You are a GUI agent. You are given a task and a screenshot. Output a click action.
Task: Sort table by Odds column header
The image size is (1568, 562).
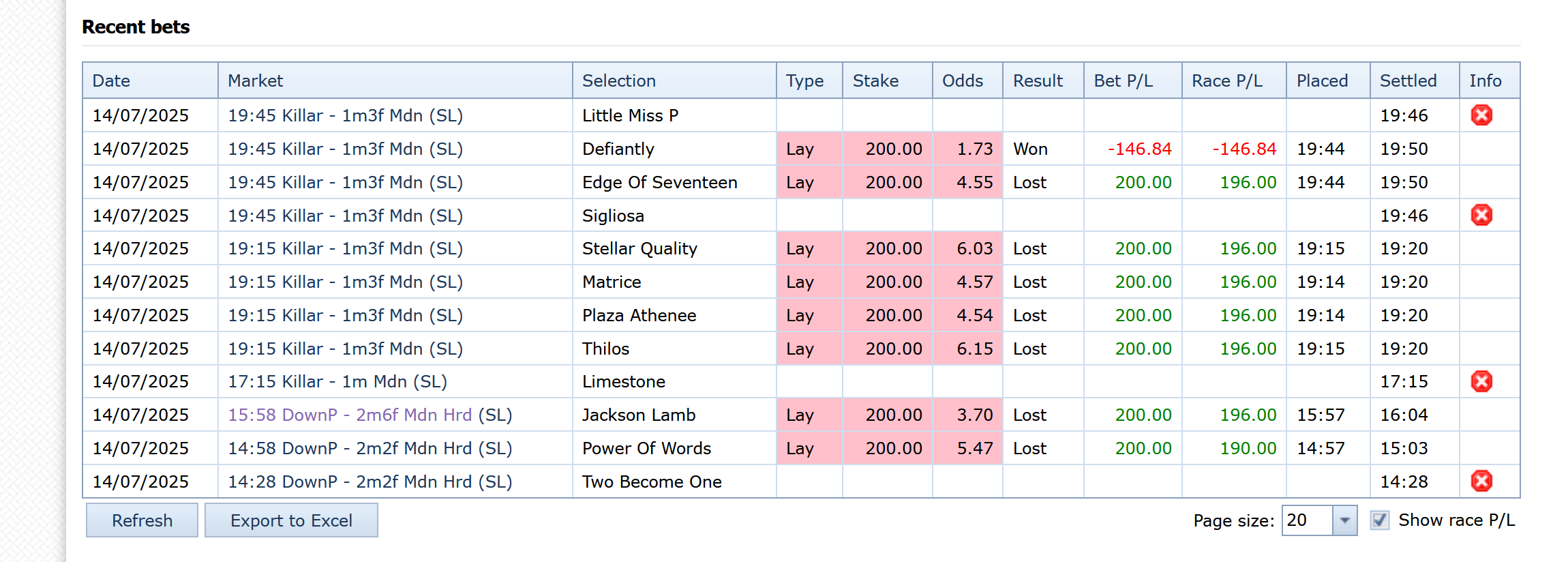(x=962, y=80)
